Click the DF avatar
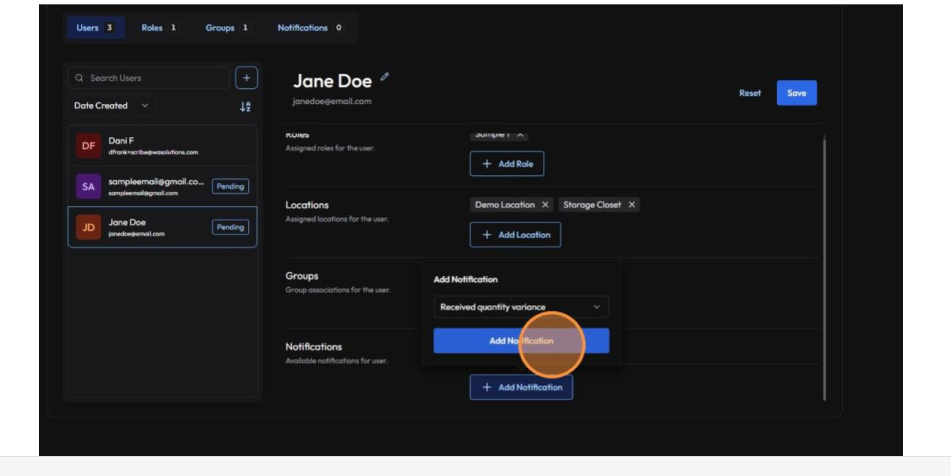Image resolution: width=951 pixels, height=476 pixels. (89, 146)
